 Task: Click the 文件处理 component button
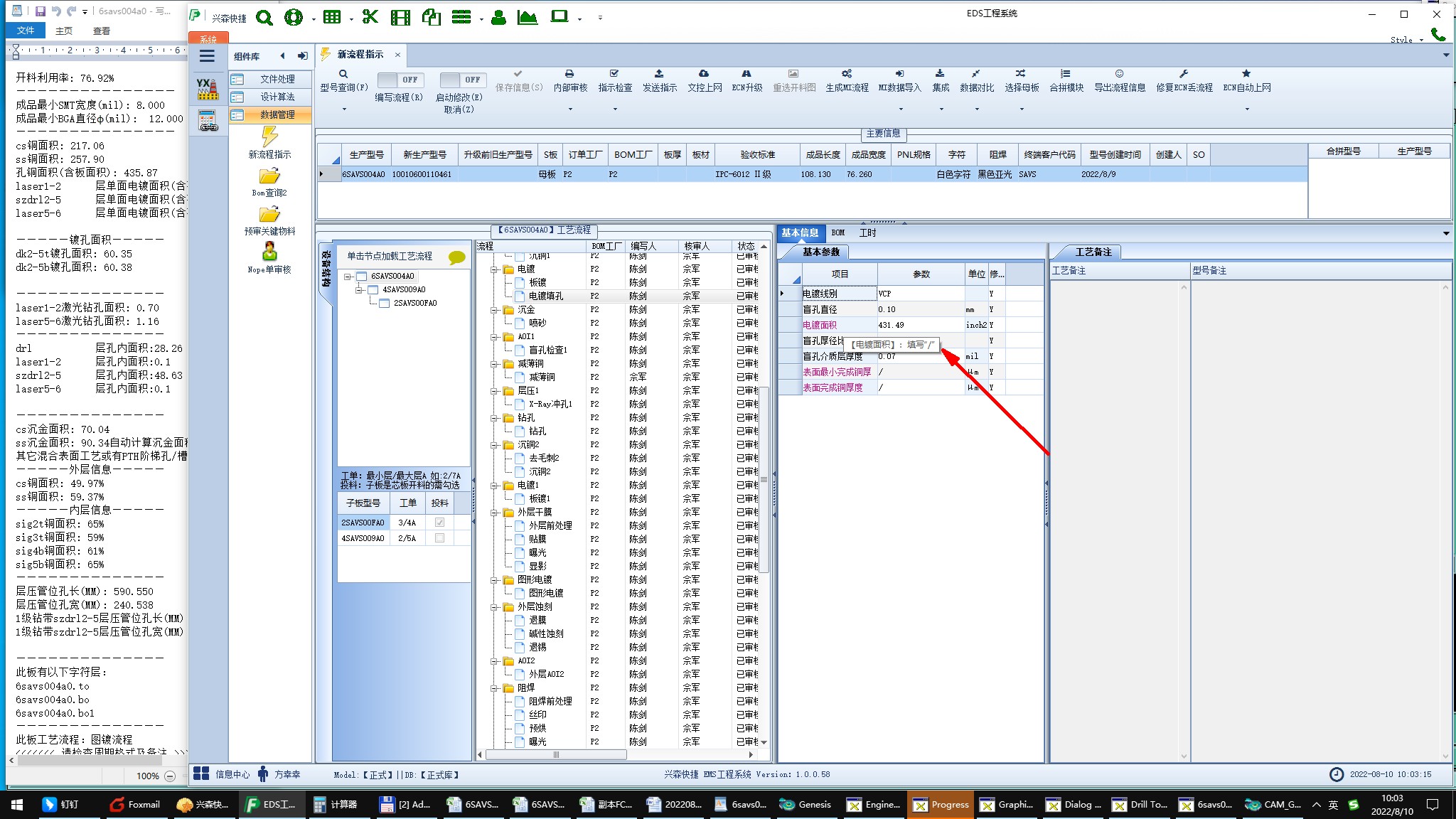tap(277, 79)
